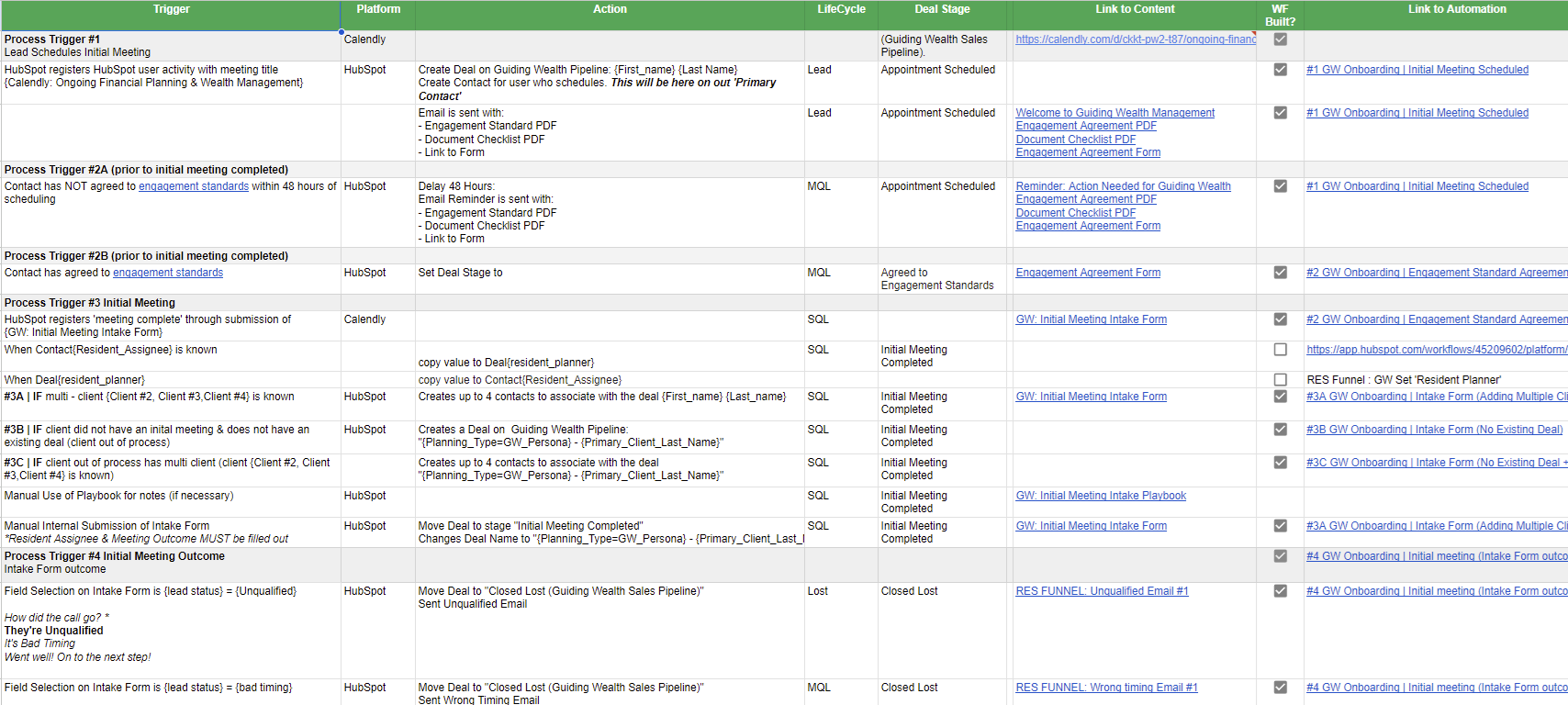Open 'engagement standards' link in 'Contact has agreed' cell
This screenshot has height=705, width=1568.
pyautogui.click(x=168, y=273)
